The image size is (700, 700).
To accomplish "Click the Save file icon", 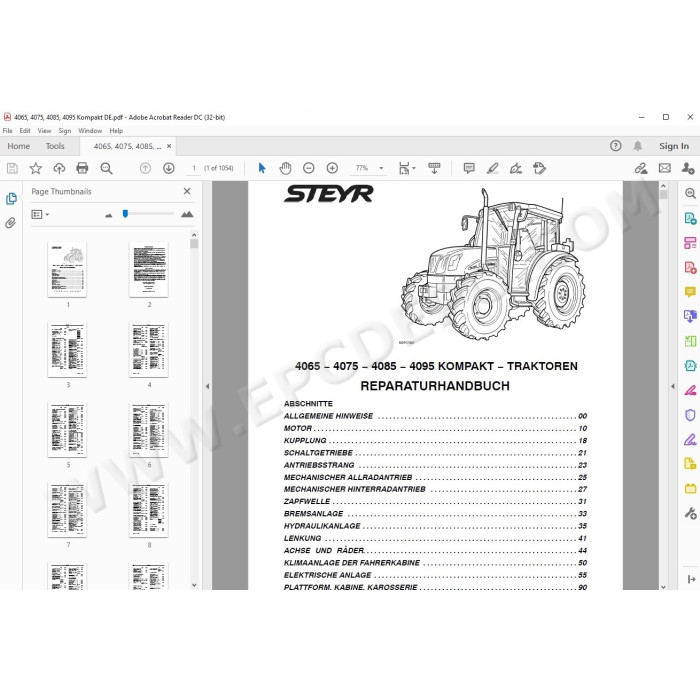I will click(12, 168).
